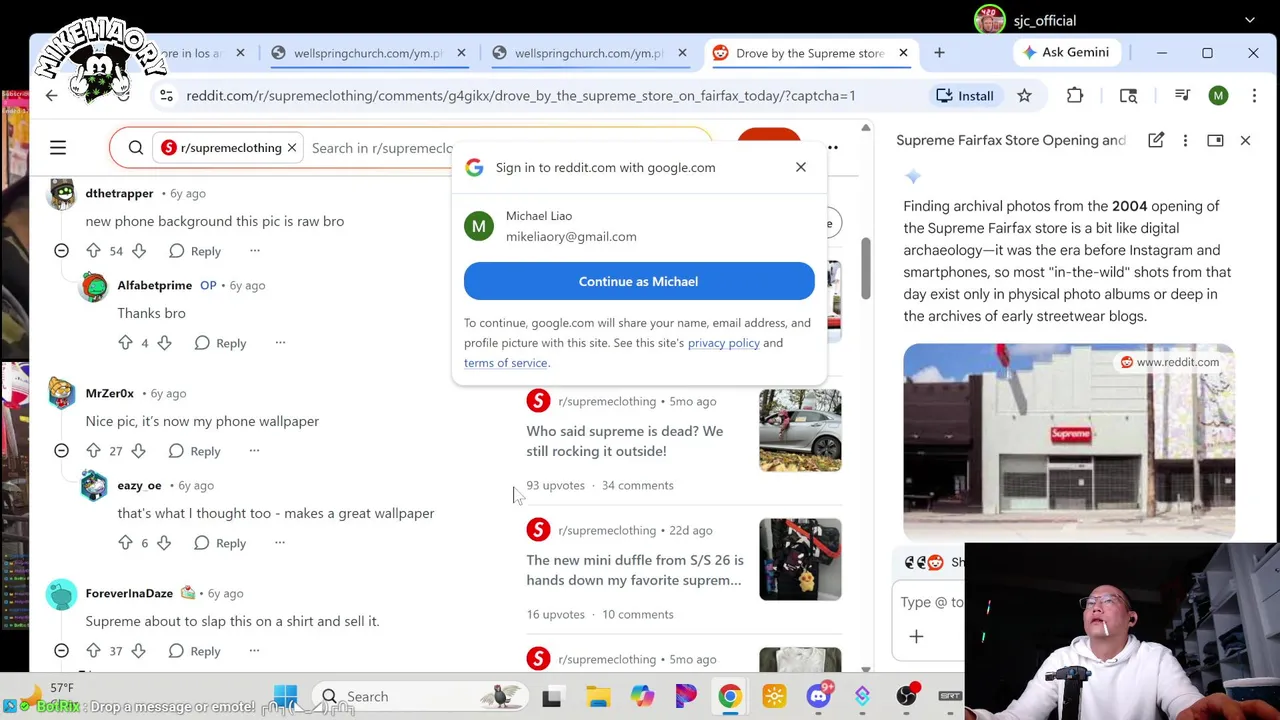The width and height of the screenshot is (1280, 720).
Task: Close the 'Drove by the Supreme store' tab
Action: coord(903,52)
